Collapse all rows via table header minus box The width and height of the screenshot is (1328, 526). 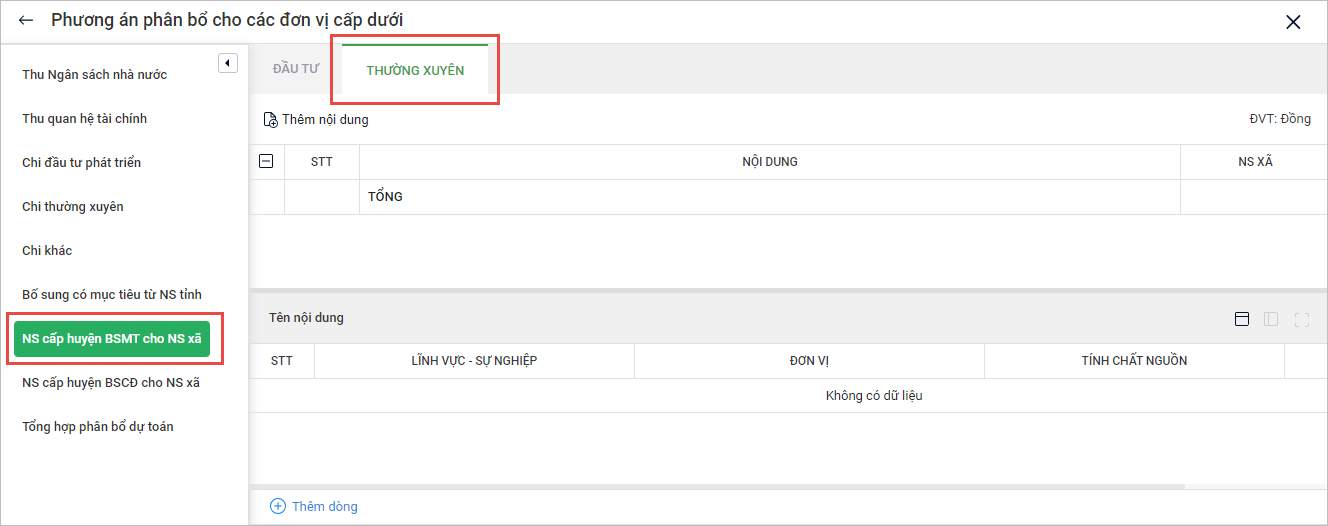pos(266,161)
